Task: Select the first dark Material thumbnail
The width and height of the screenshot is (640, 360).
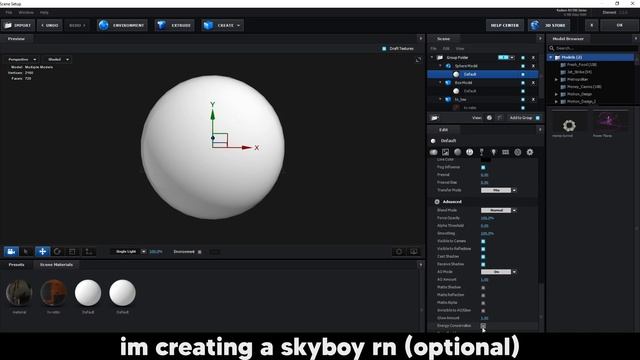Action: coord(19,293)
